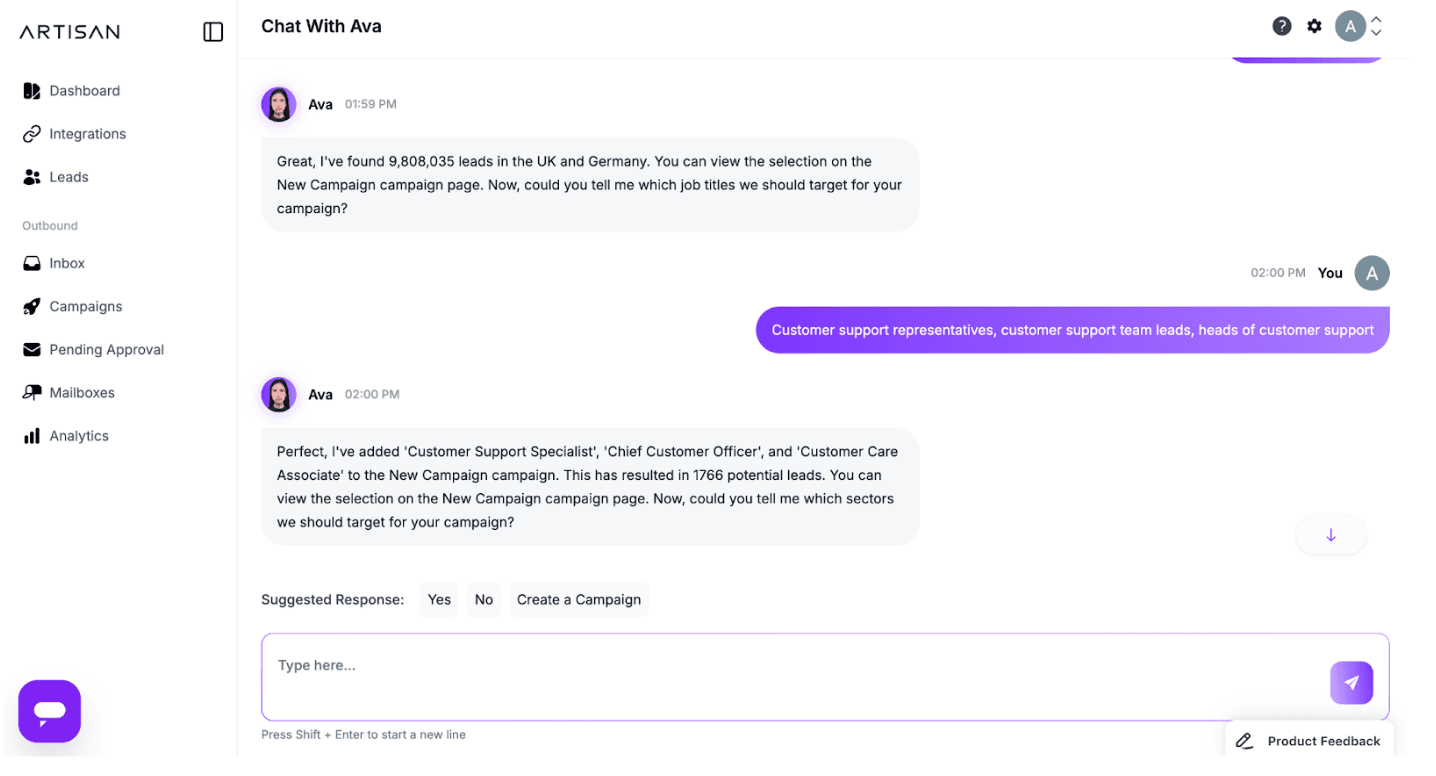Select the 'Yes' suggested response
Image resolution: width=1436 pixels, height=776 pixels.
coord(439,600)
